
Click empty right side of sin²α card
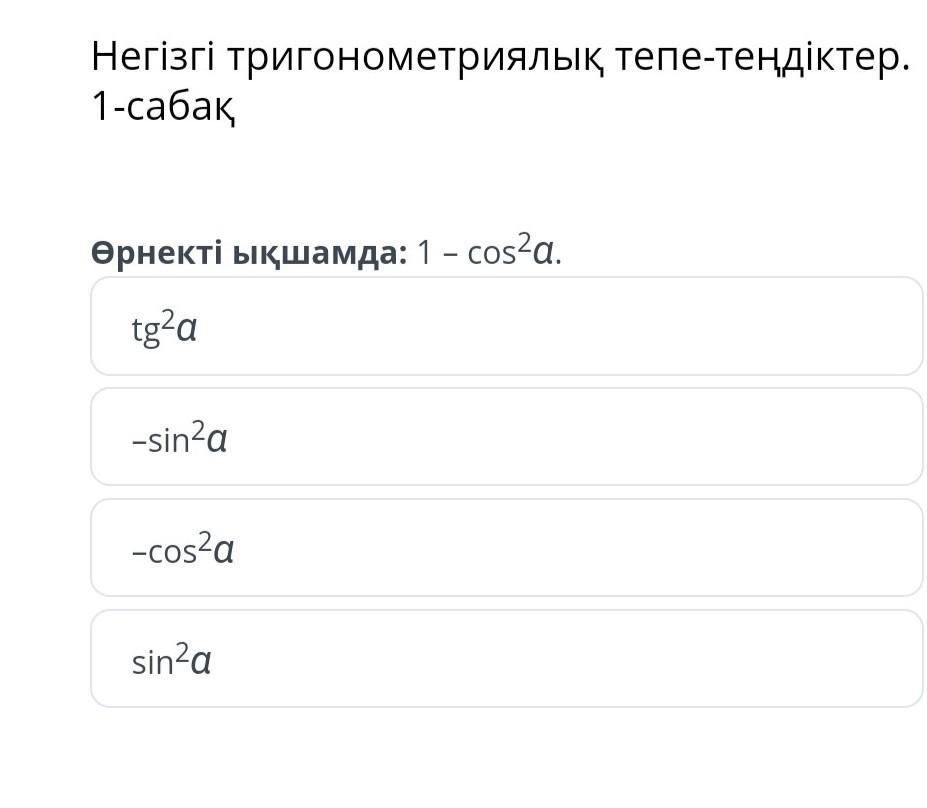coord(780,659)
